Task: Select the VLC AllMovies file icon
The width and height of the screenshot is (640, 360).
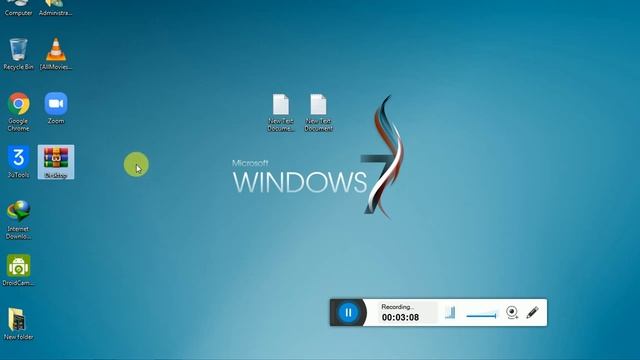Action: click(56, 54)
